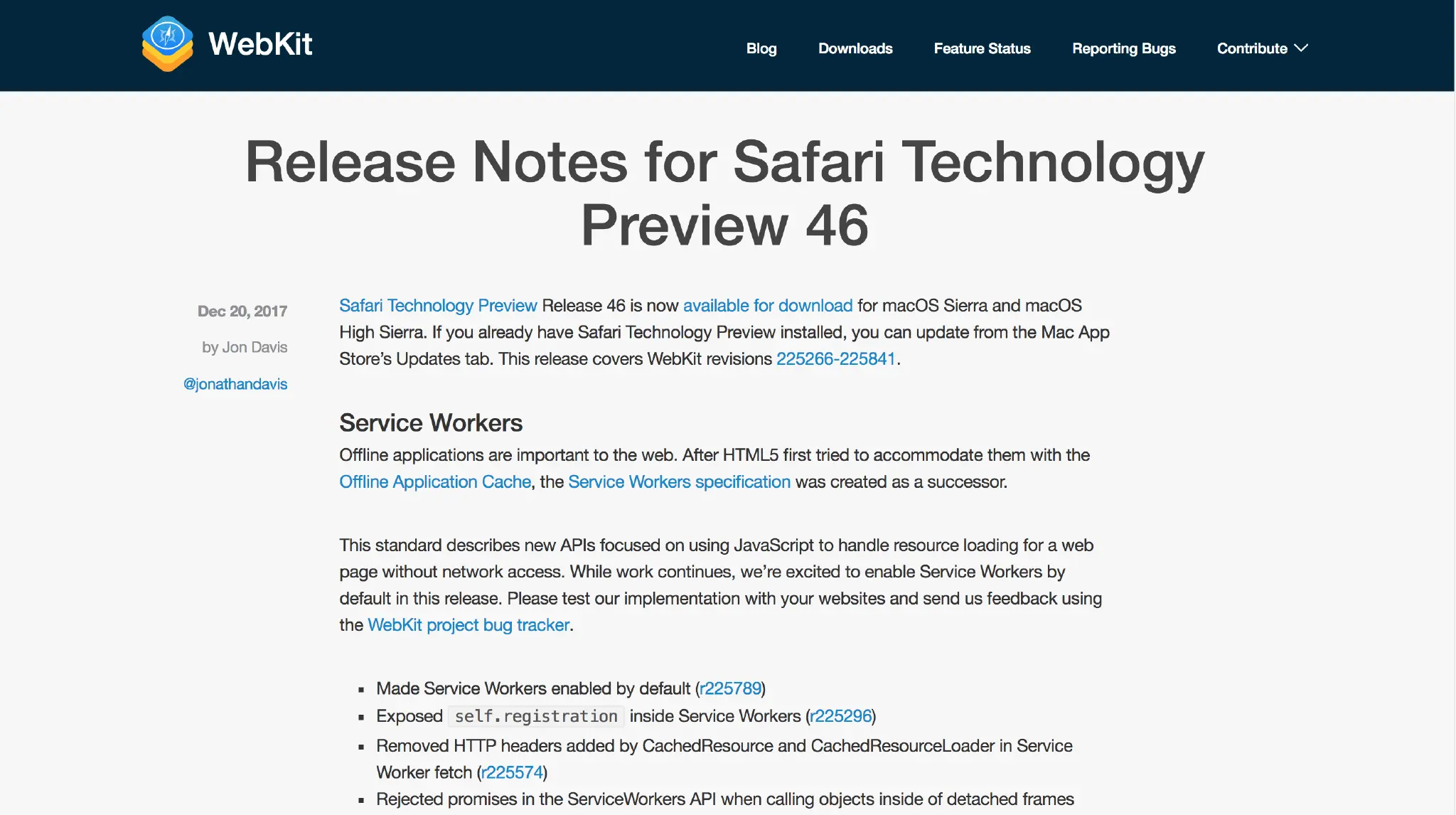Visit the @jonathandavis author profile link
The width and height of the screenshot is (1456, 815).
pos(235,384)
